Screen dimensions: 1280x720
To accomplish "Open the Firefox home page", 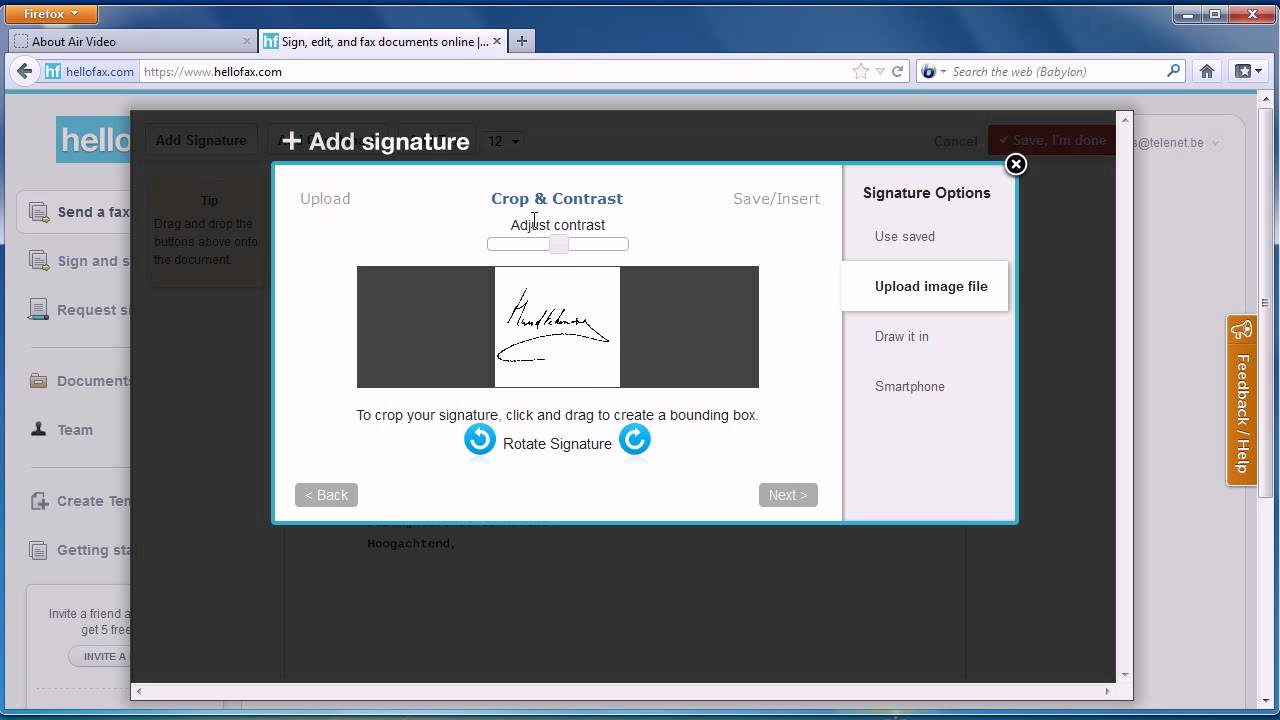I will click(x=1207, y=71).
